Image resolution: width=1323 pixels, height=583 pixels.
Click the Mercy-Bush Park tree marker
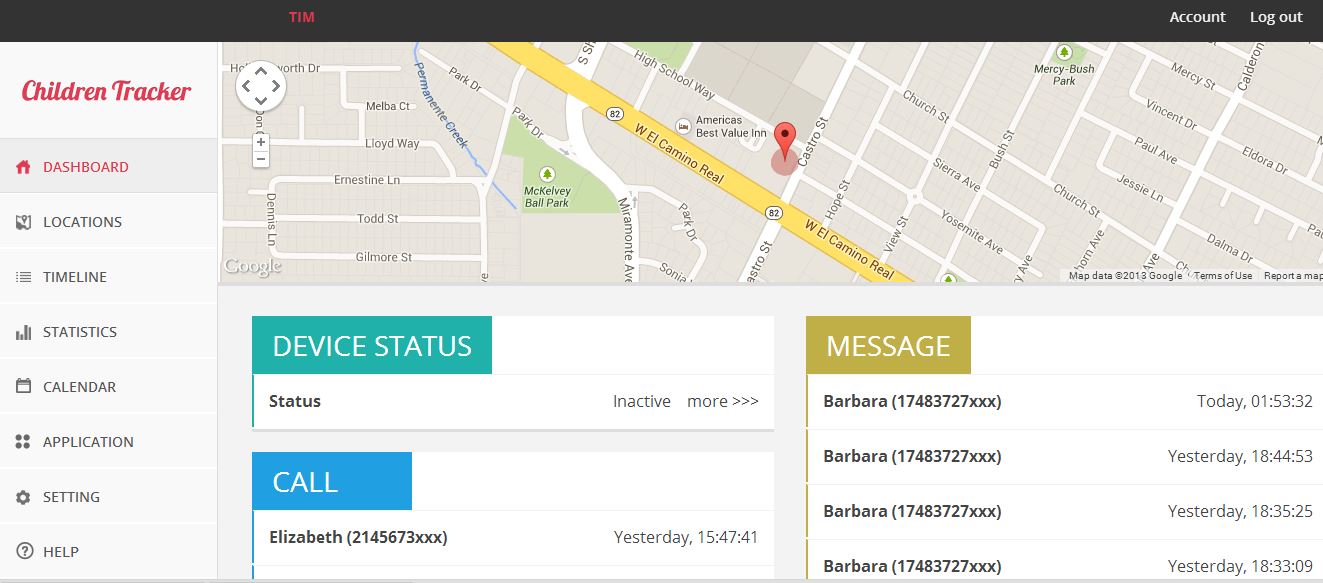tap(1064, 52)
